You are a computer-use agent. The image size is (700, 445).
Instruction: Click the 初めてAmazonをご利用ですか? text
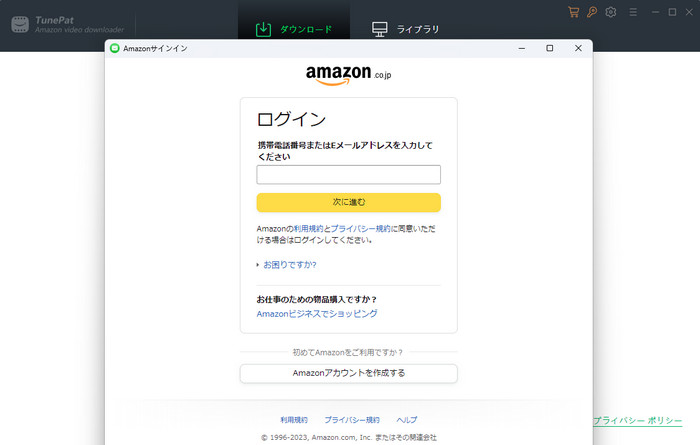coord(348,352)
